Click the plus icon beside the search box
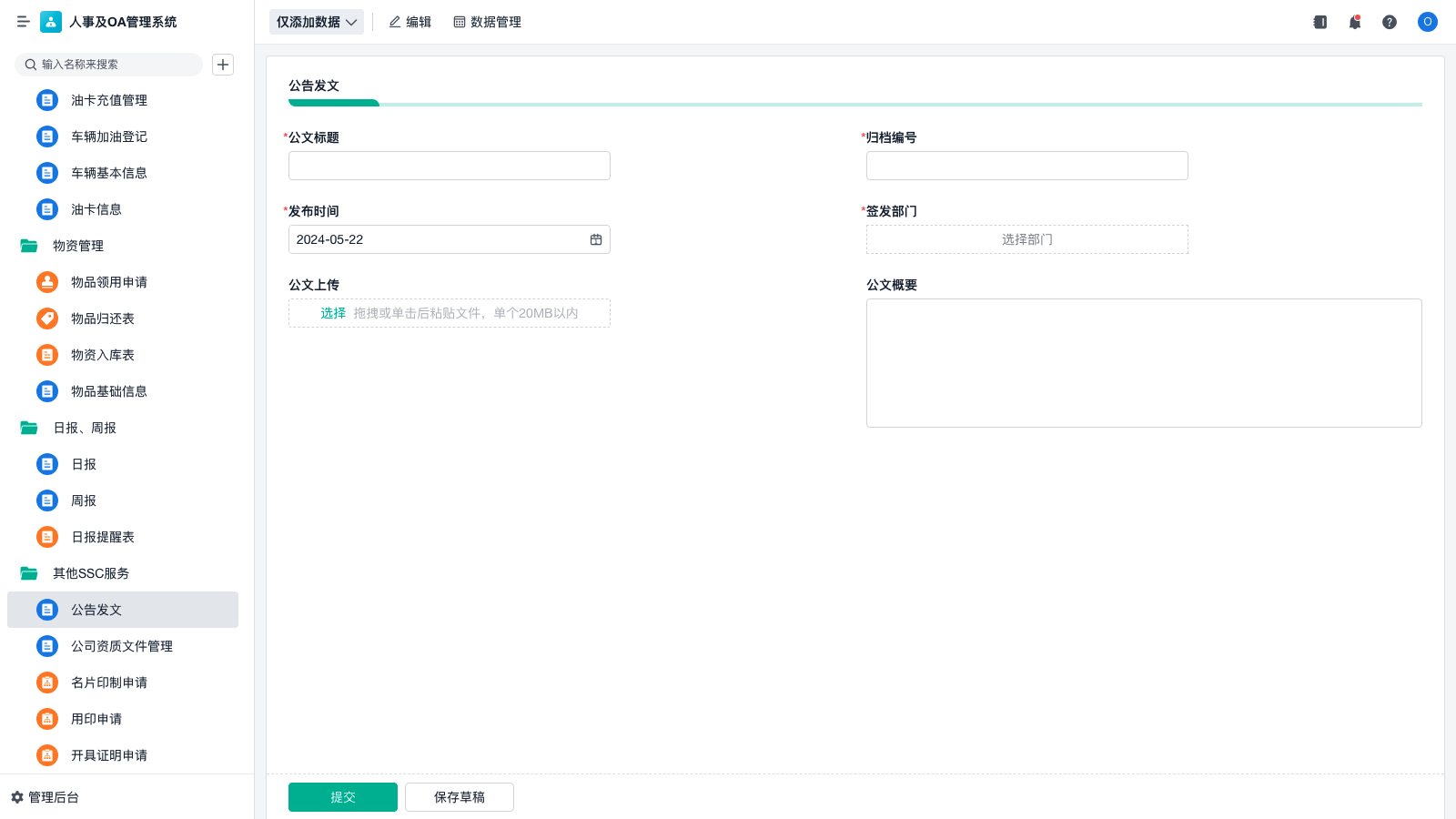Image resolution: width=1456 pixels, height=819 pixels. tap(223, 65)
